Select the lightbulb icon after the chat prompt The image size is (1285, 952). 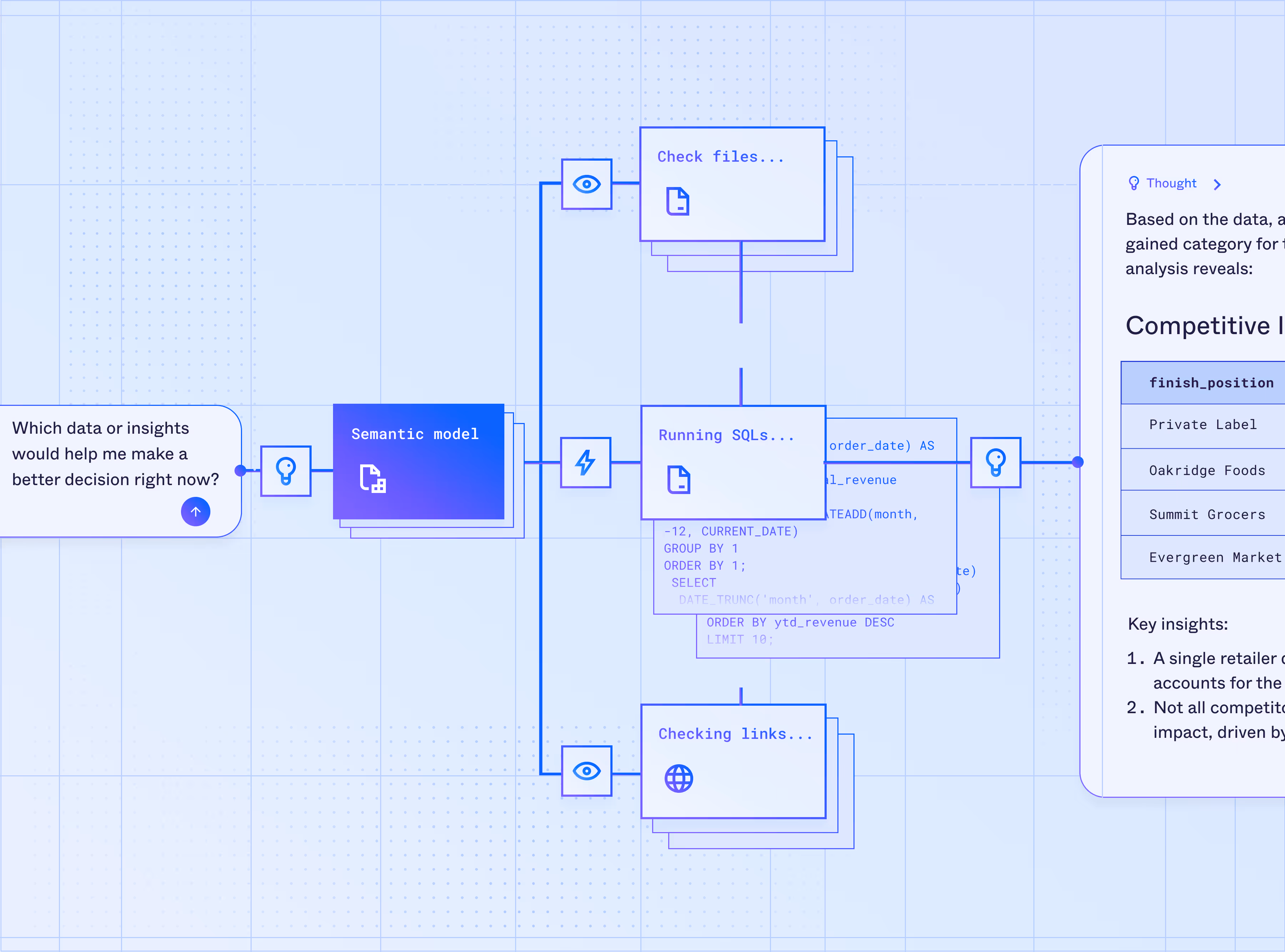(286, 471)
